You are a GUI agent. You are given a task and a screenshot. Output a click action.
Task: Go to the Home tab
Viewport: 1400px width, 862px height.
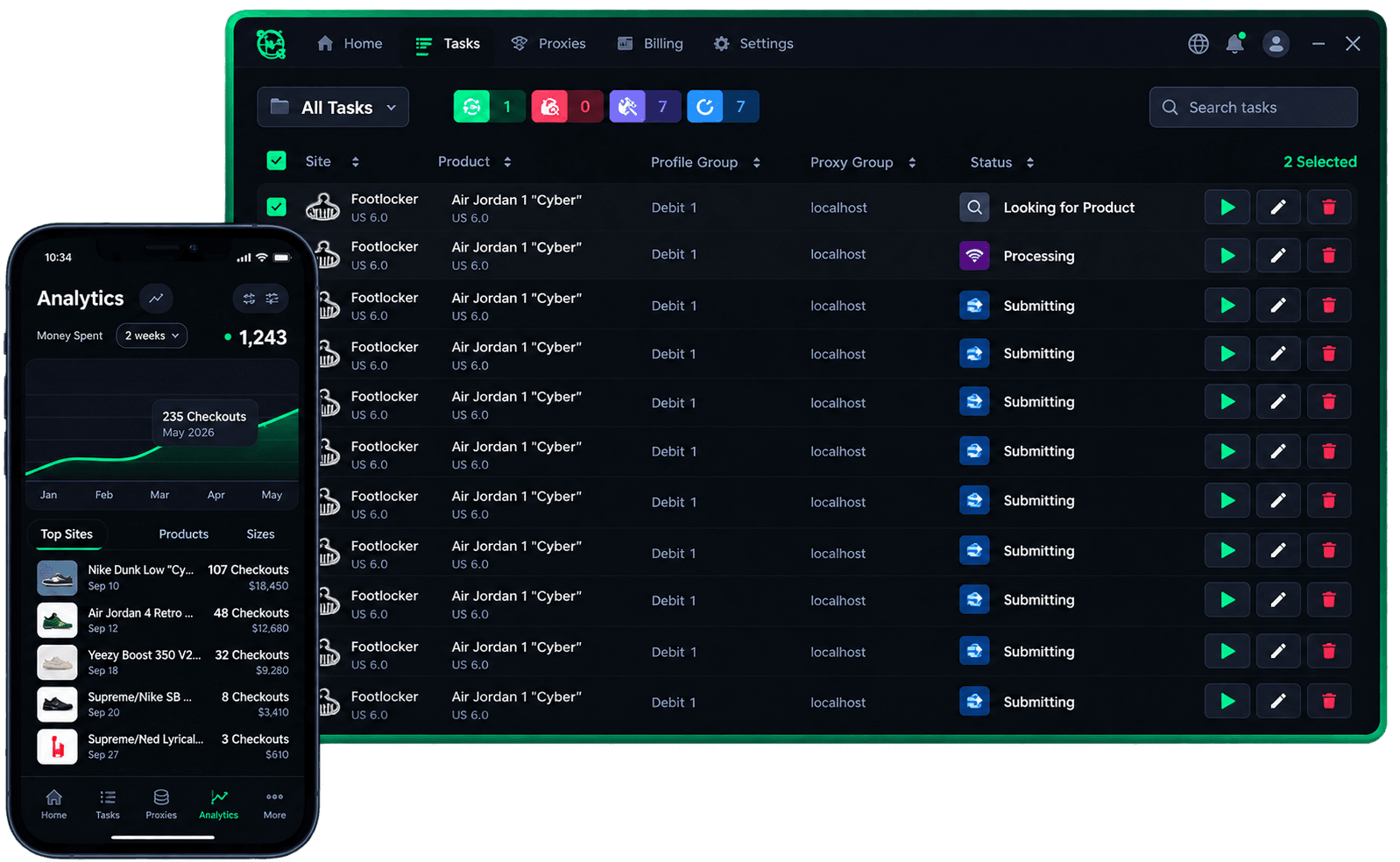(350, 44)
